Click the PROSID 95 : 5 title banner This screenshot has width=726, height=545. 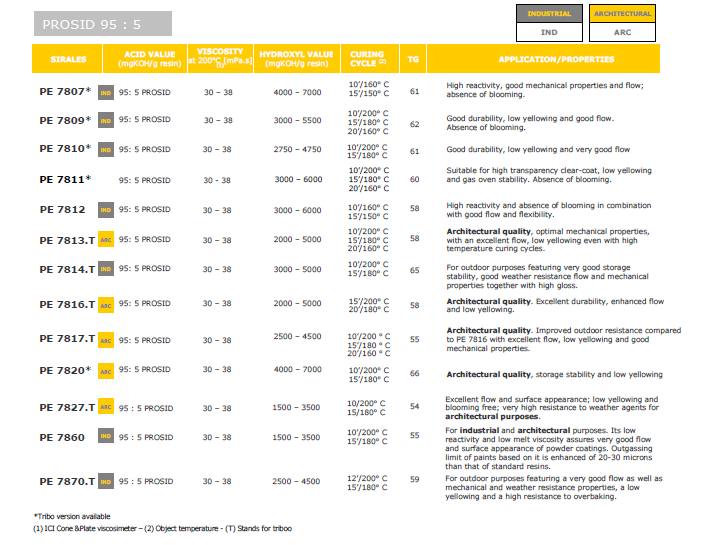coord(102,23)
